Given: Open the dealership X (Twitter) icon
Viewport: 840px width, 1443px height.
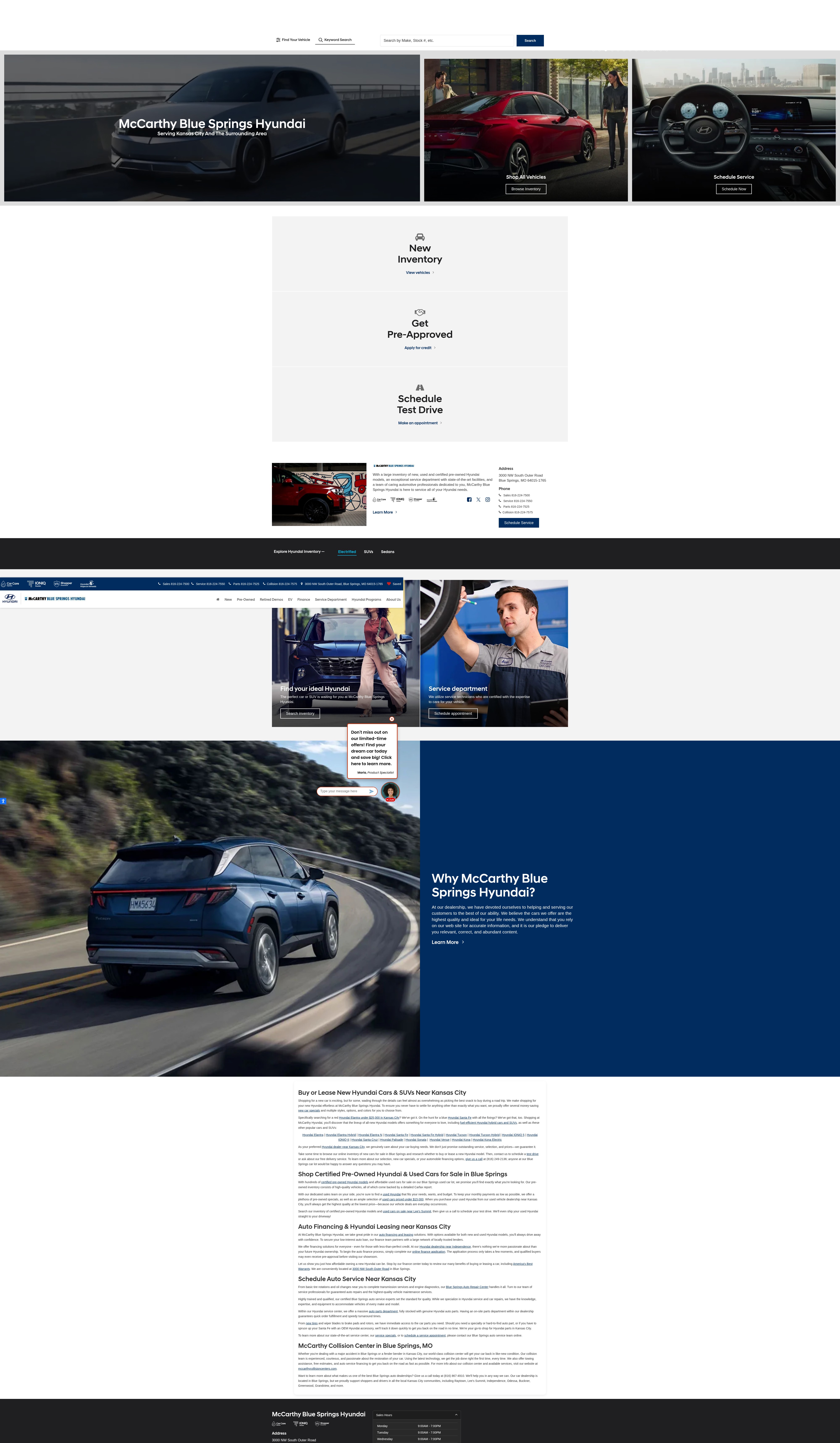Looking at the screenshot, I should 478,500.
